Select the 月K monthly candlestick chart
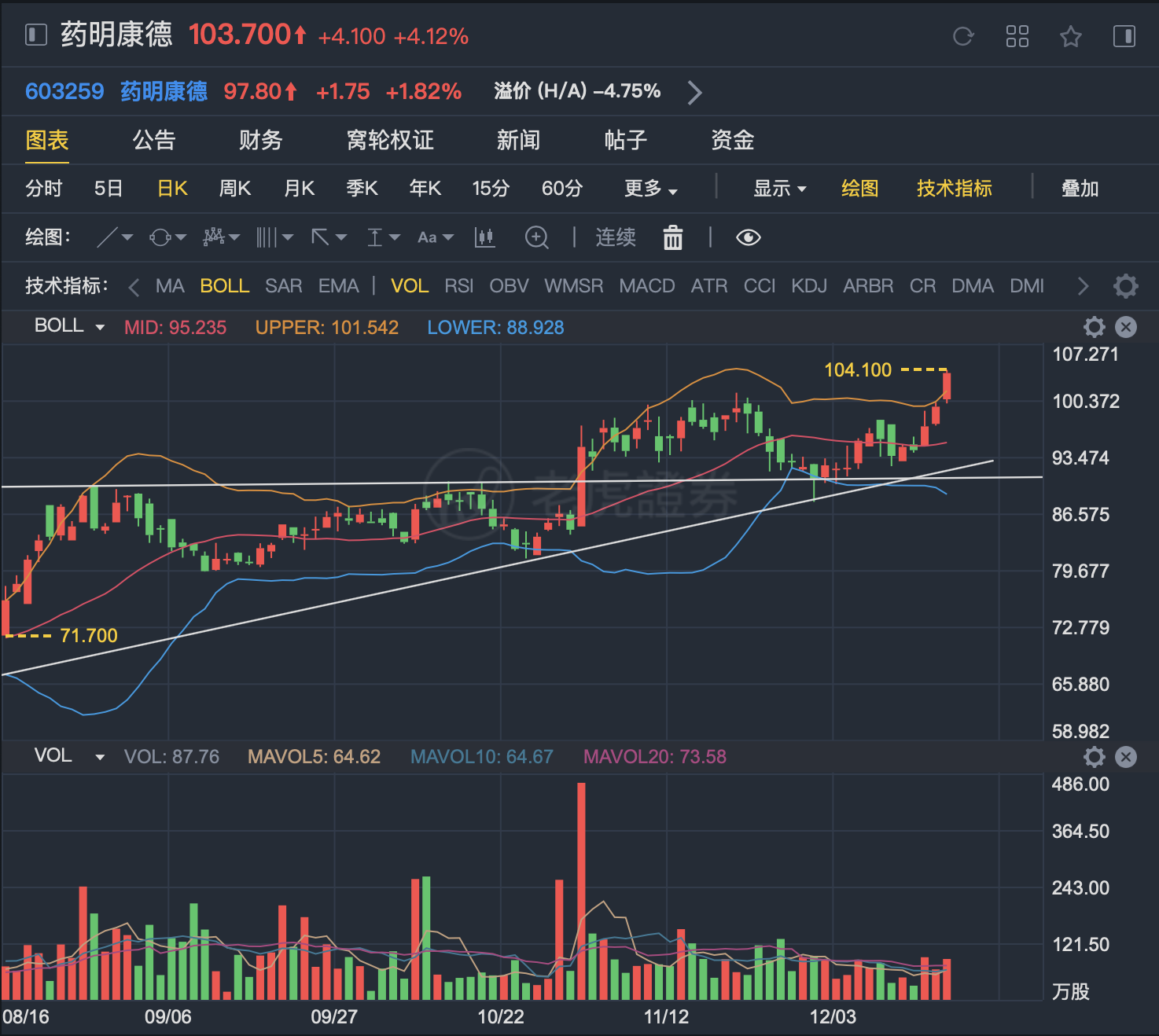 tap(300, 189)
